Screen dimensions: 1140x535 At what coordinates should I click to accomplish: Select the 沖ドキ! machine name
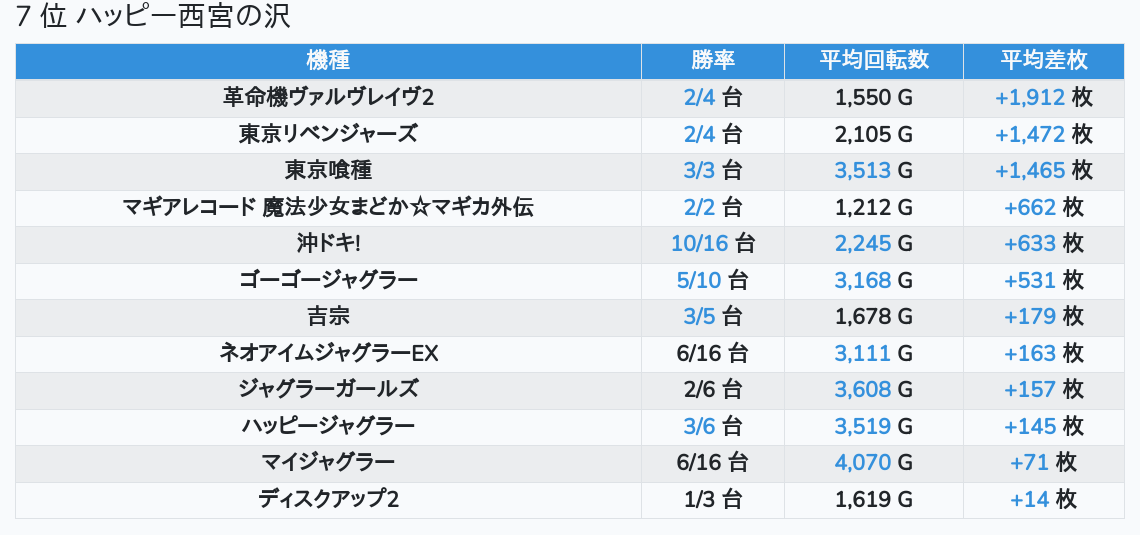coord(328,243)
